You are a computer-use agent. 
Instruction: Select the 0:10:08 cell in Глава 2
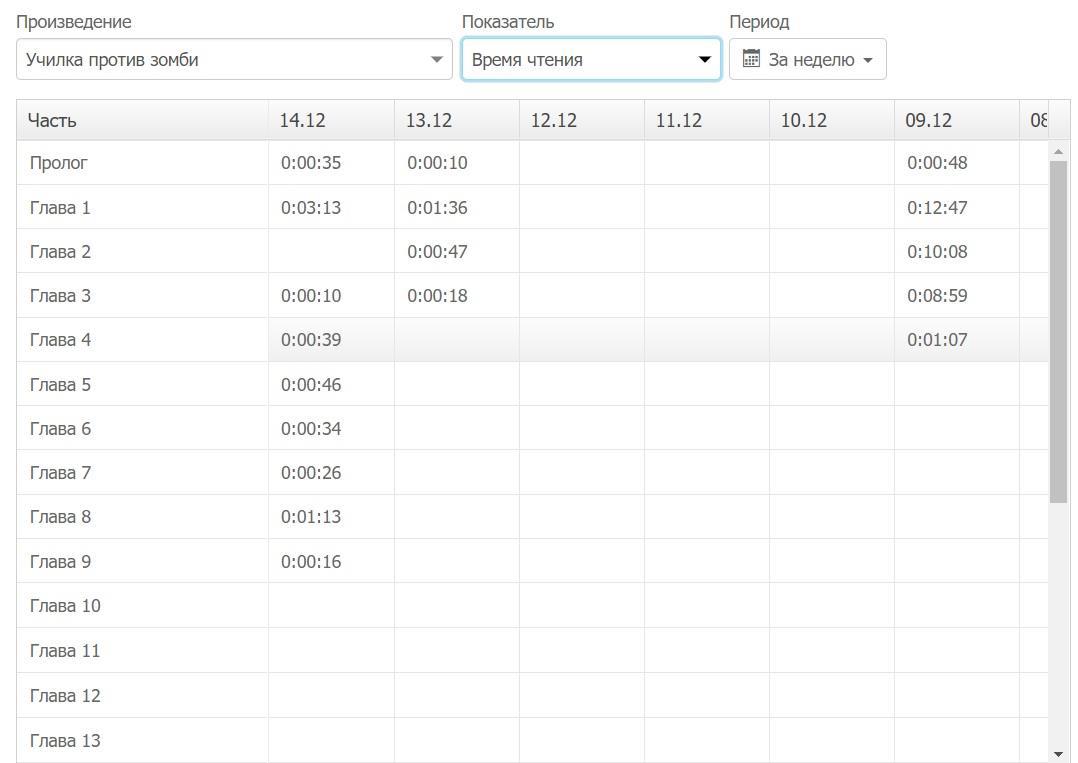pyautogui.click(x=937, y=252)
